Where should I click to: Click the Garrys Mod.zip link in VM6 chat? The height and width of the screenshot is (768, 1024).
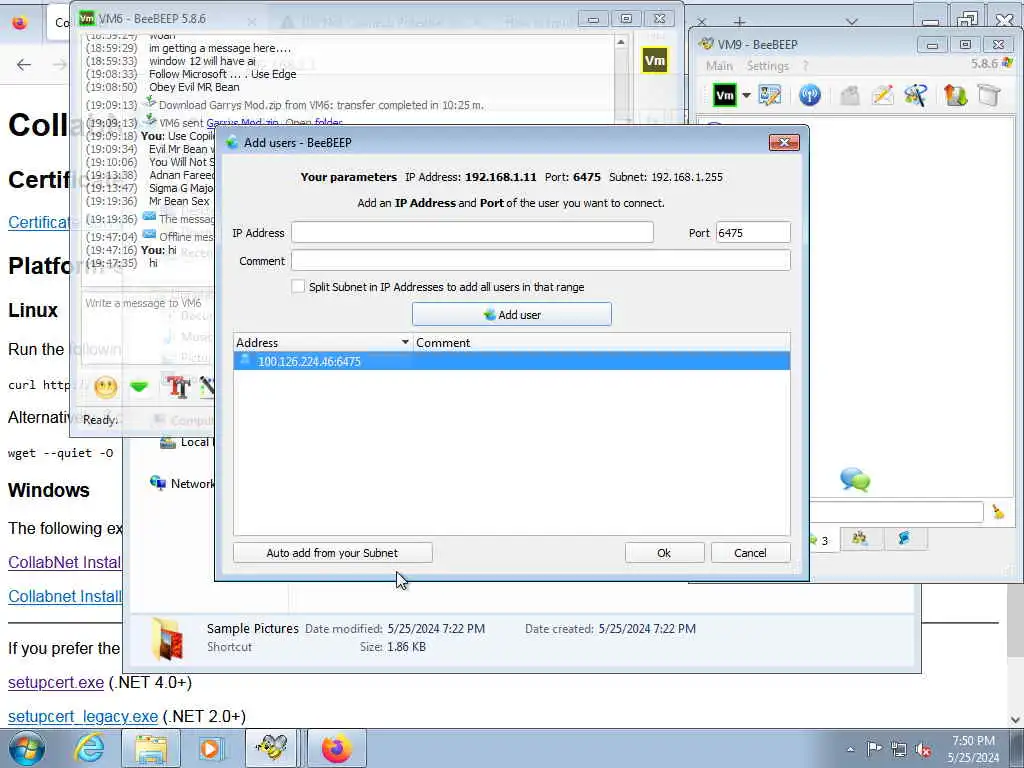coord(242,123)
